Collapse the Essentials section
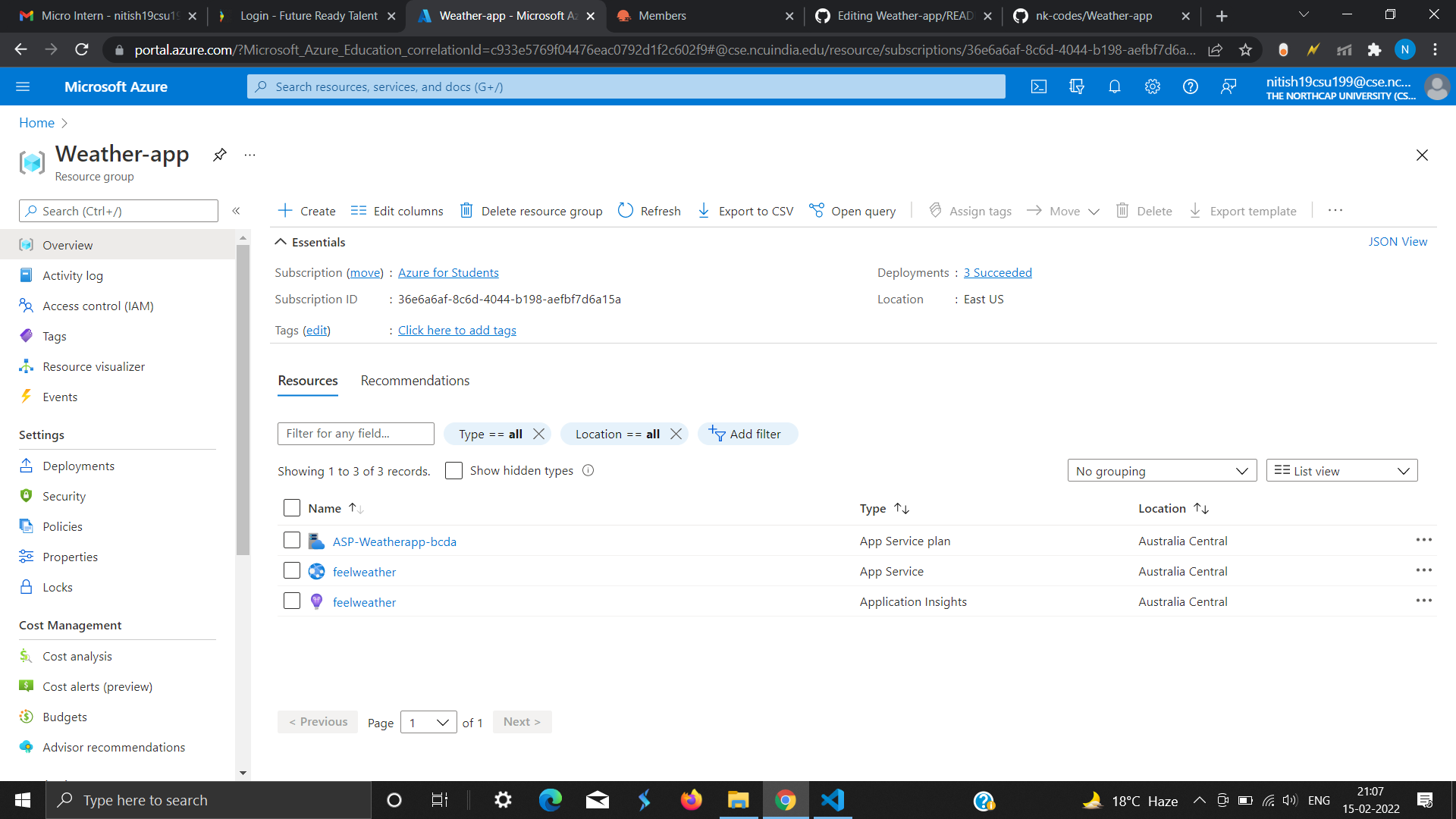The height and width of the screenshot is (819, 1456). (281, 242)
